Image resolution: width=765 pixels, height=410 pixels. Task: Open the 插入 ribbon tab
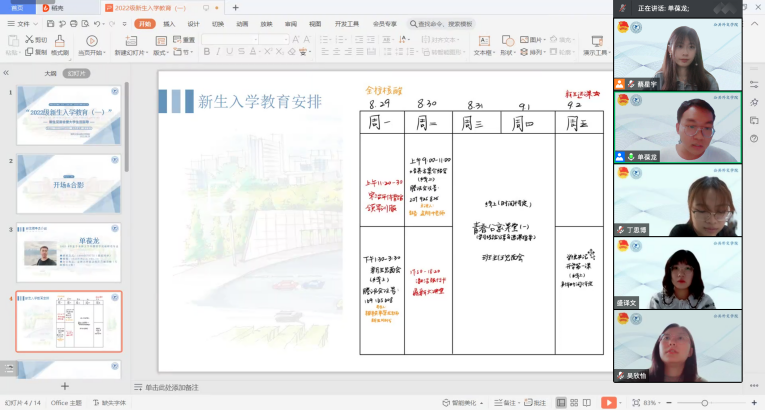click(x=169, y=23)
